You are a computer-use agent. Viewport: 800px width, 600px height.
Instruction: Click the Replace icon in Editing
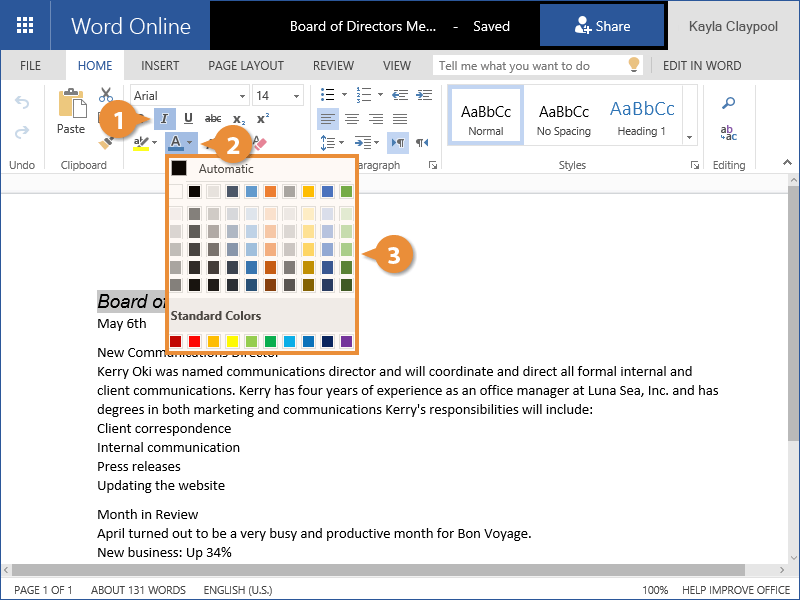point(729,133)
